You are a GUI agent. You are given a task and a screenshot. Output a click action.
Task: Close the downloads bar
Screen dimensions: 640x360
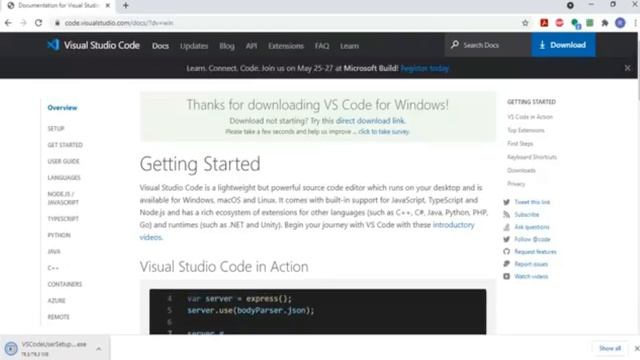point(636,348)
